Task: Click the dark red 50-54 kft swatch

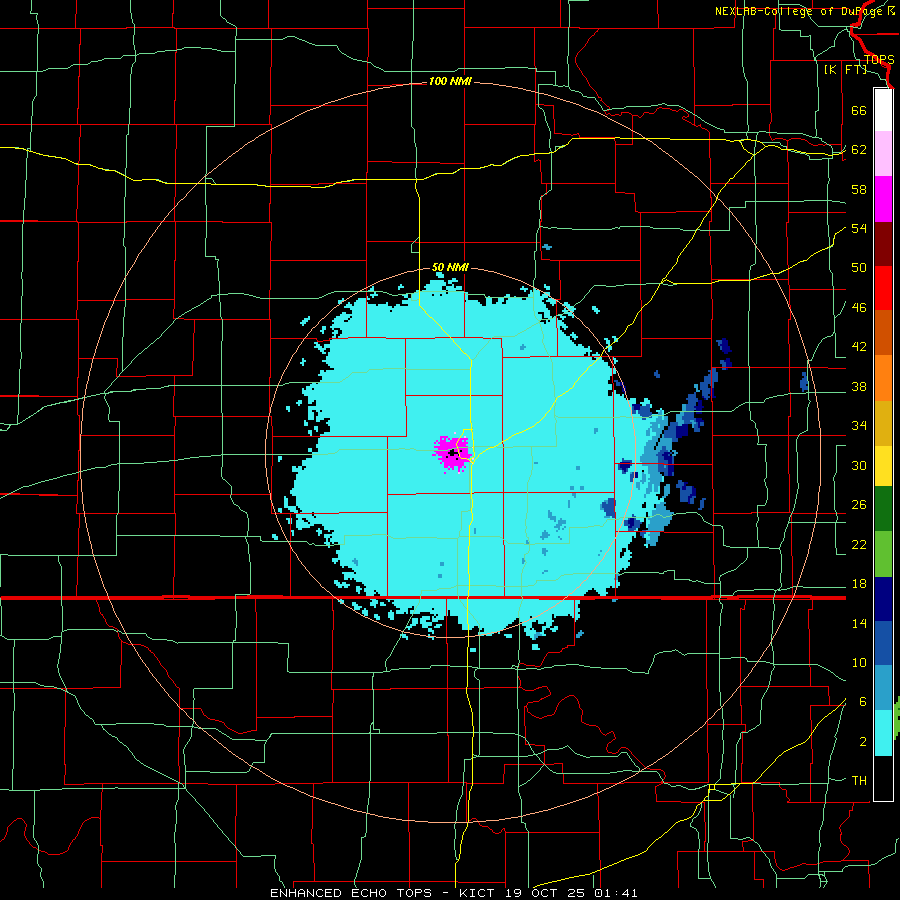Action: [x=883, y=243]
